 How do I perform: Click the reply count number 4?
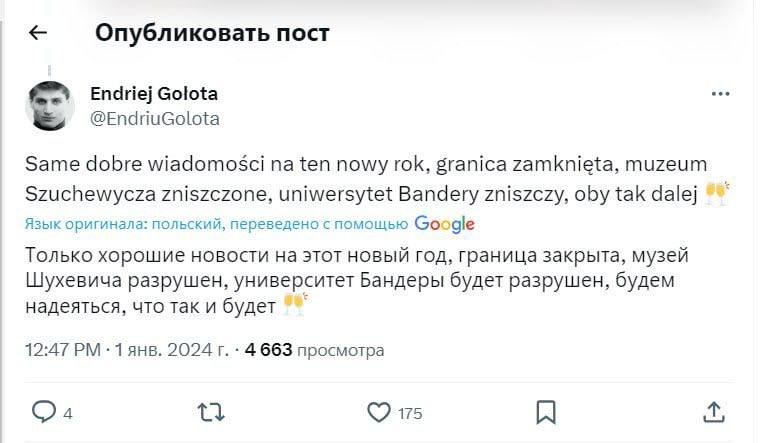pyautogui.click(x=68, y=414)
